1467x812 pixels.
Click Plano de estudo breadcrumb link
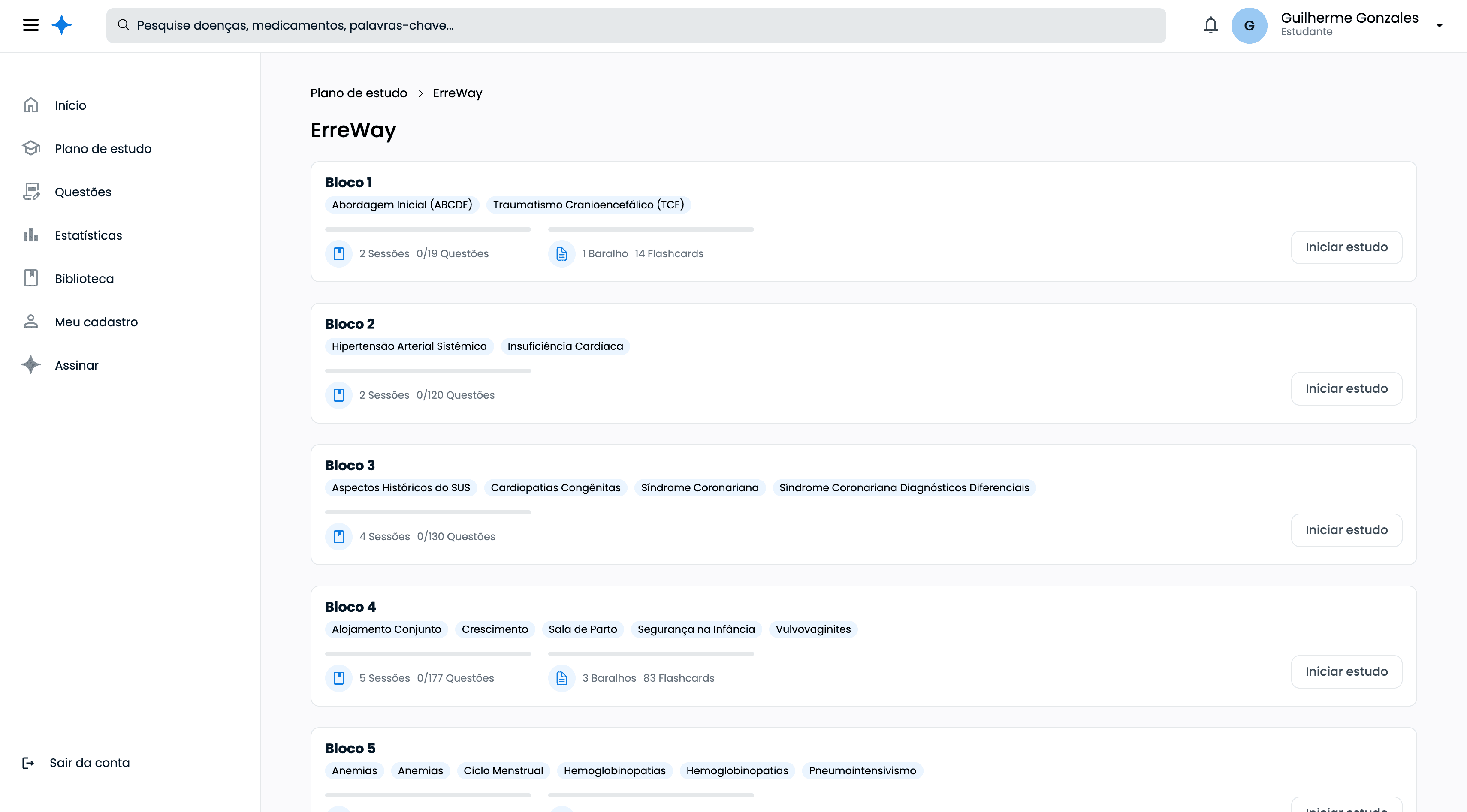pos(358,93)
